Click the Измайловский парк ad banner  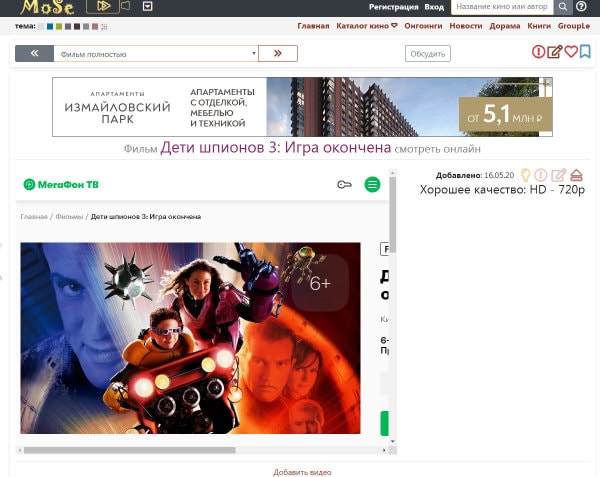(x=300, y=107)
